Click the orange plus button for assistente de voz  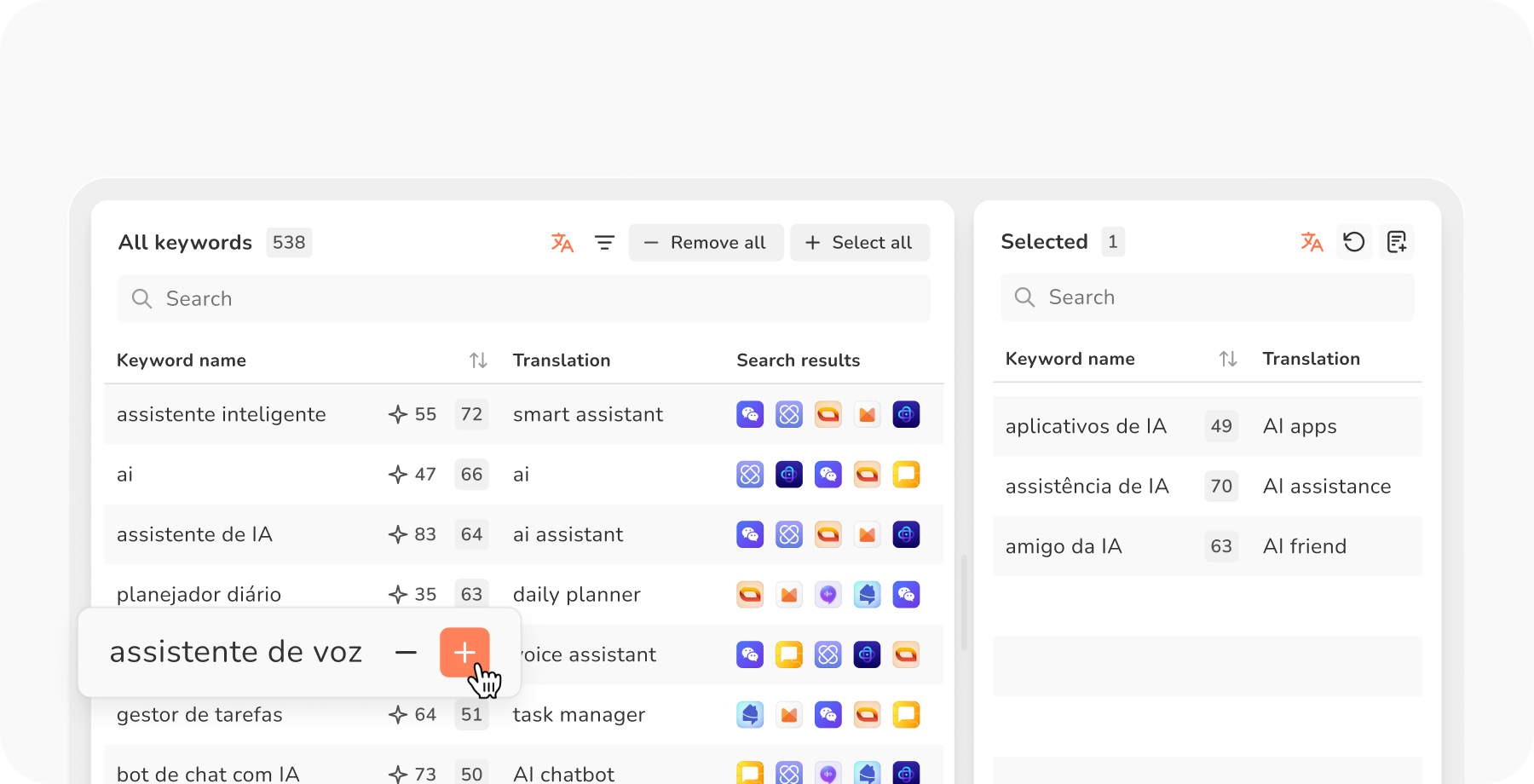click(464, 653)
